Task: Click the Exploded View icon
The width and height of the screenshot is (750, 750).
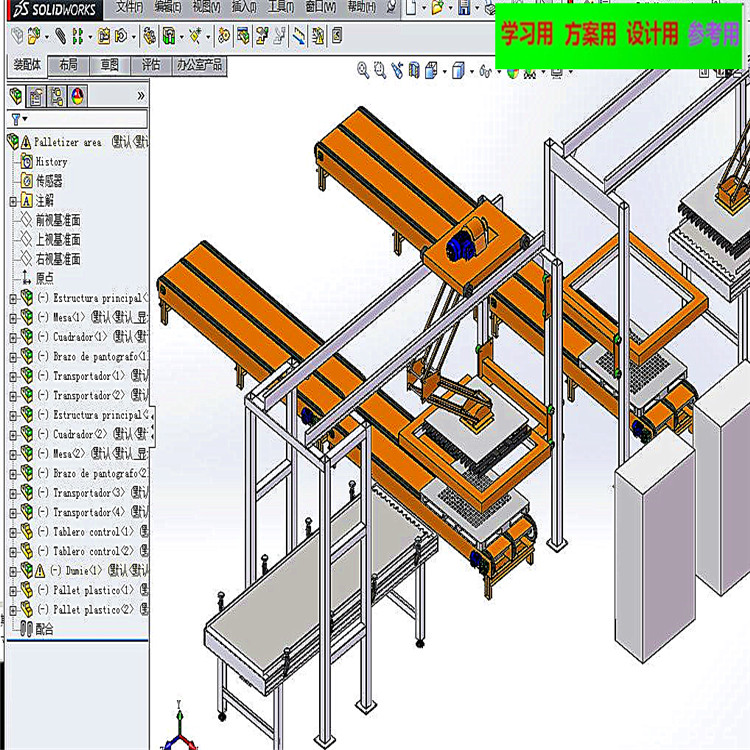Action: tap(262, 36)
